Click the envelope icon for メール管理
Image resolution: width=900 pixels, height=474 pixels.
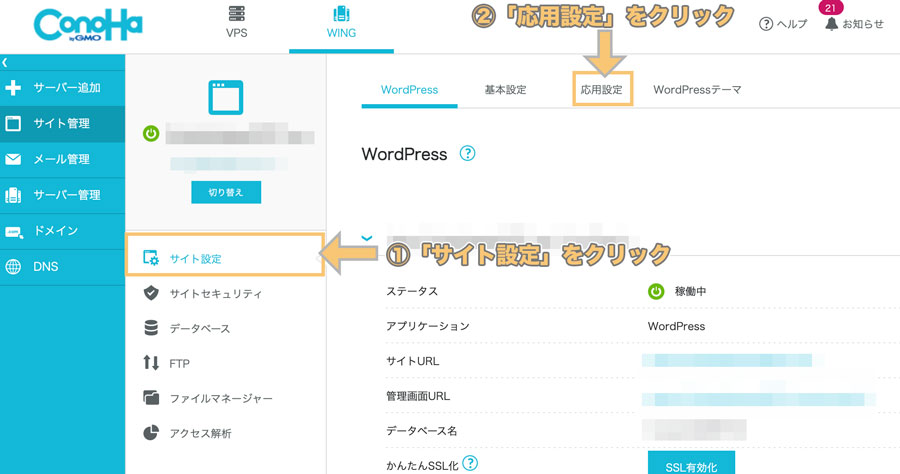[13, 159]
